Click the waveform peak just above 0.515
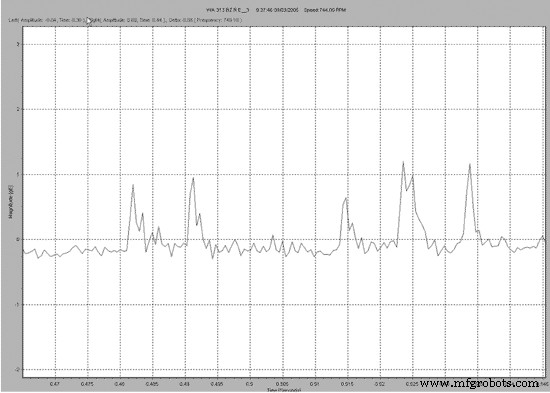550x393 pixels. [x=346, y=211]
